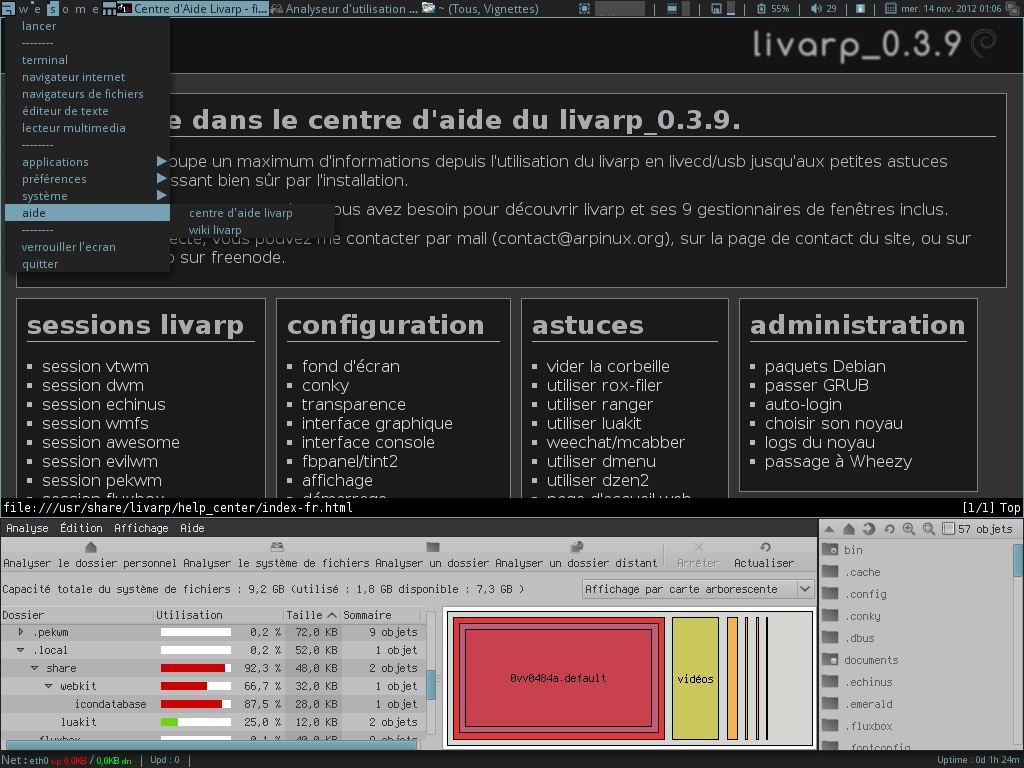The image size is (1024, 768).
Task: Open the documents folder icon
Action: point(830,660)
